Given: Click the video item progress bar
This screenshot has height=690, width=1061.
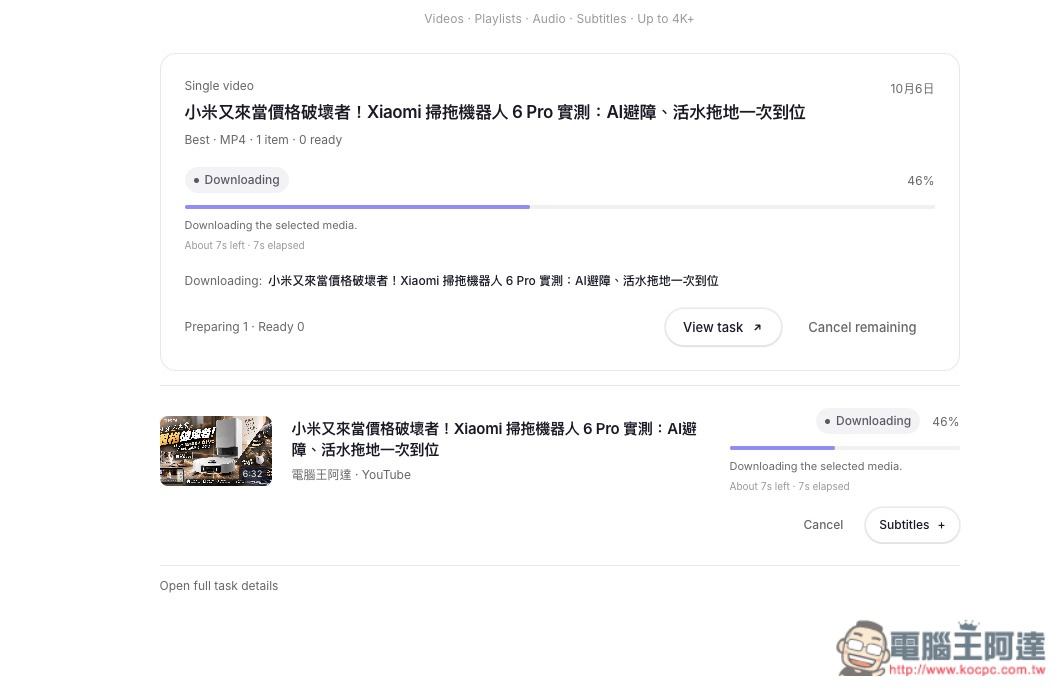Looking at the screenshot, I should pyautogui.click(x=844, y=448).
